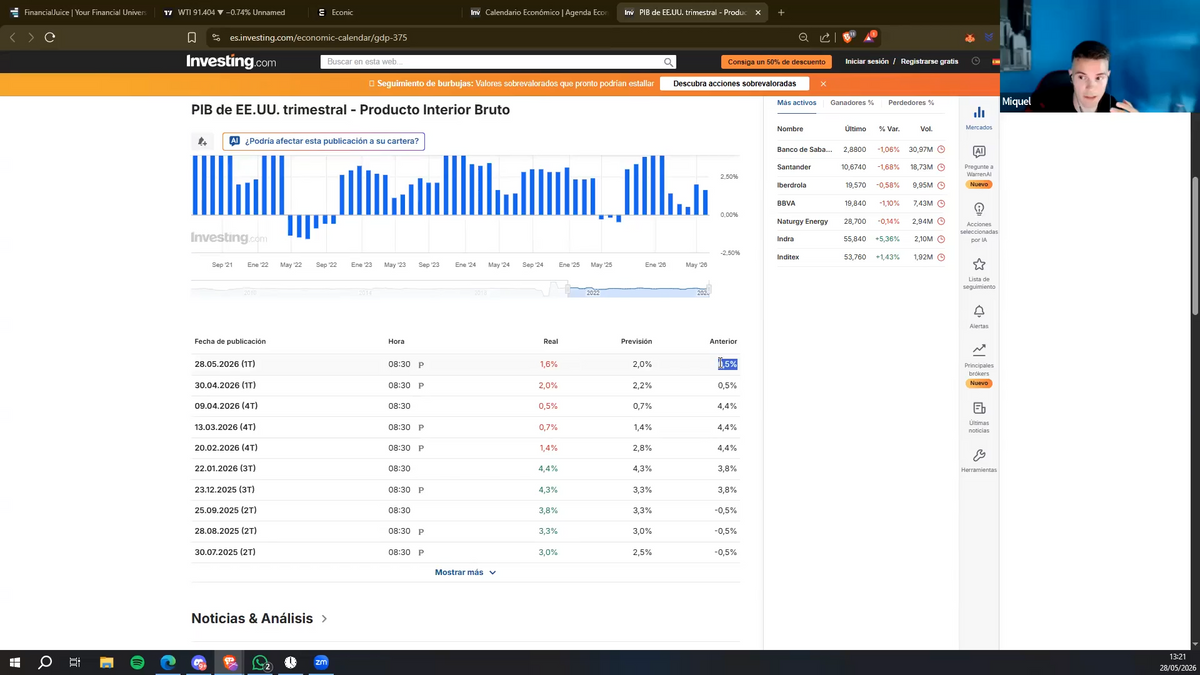Bookmark this page with bookmark icon

192,37
